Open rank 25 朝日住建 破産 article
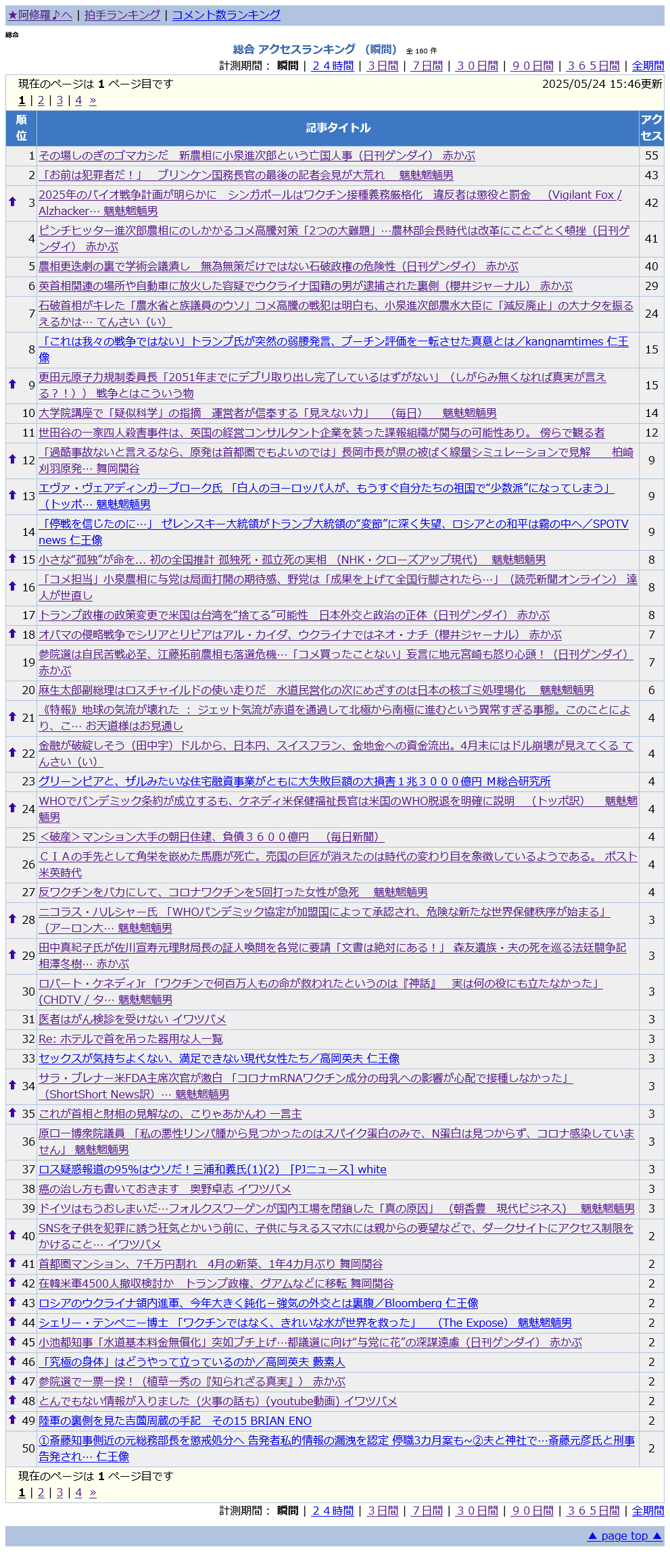The height and width of the screenshot is (1568, 670). coord(212,837)
